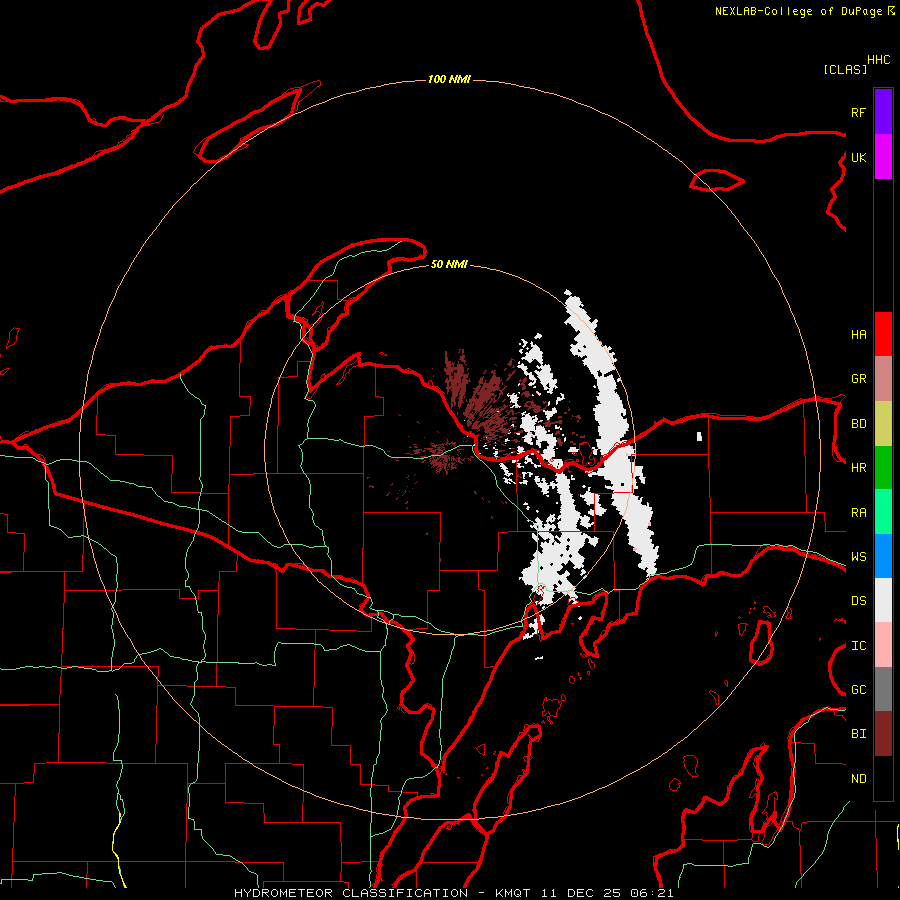This screenshot has height=900, width=900.
Task: Click the ND legend label
Action: tap(858, 779)
